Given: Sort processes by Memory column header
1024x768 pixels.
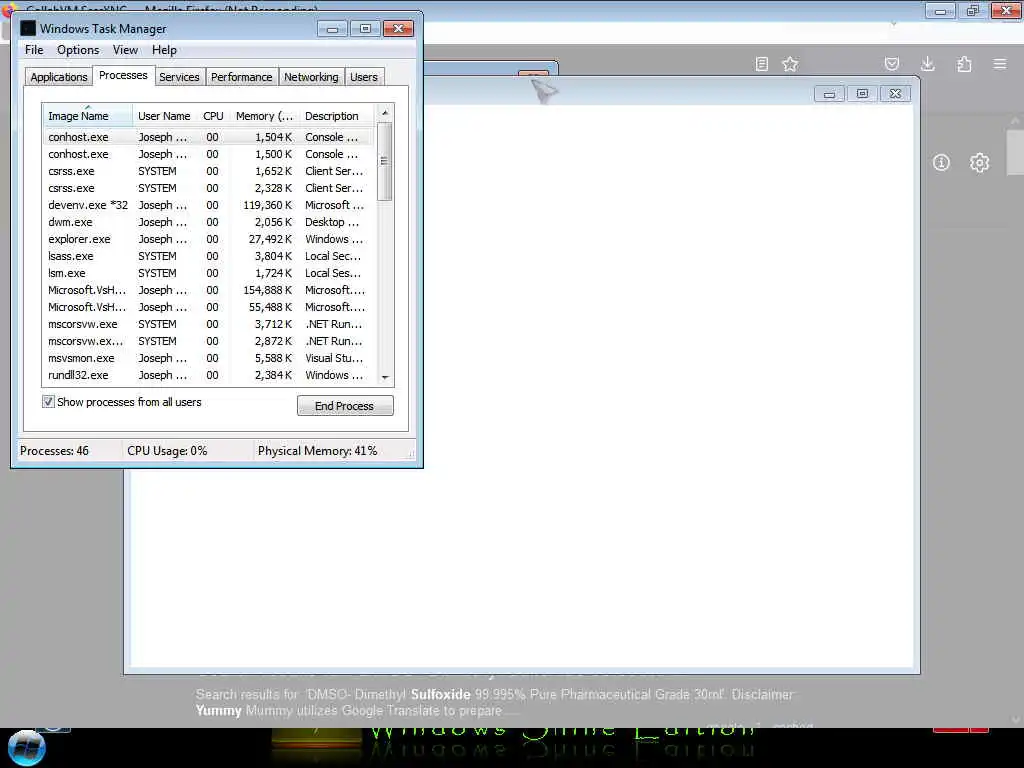Looking at the screenshot, I should coord(264,116).
